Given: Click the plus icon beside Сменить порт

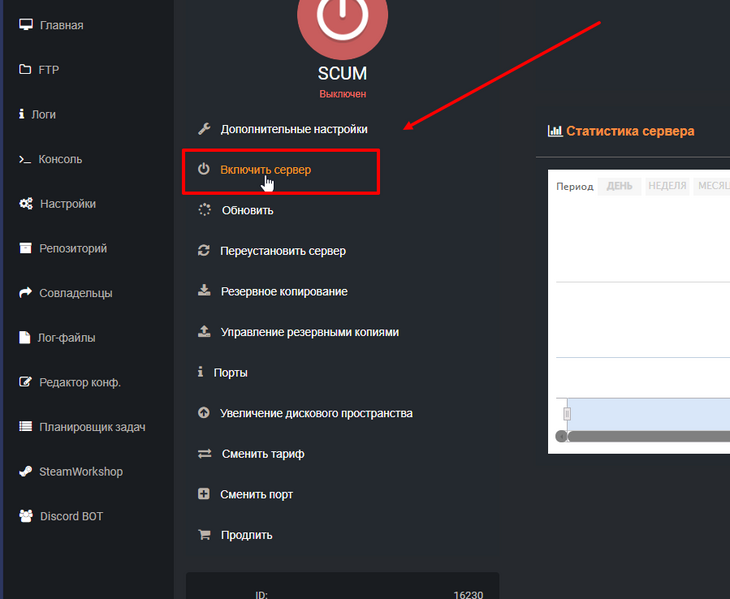Looking at the screenshot, I should point(204,494).
